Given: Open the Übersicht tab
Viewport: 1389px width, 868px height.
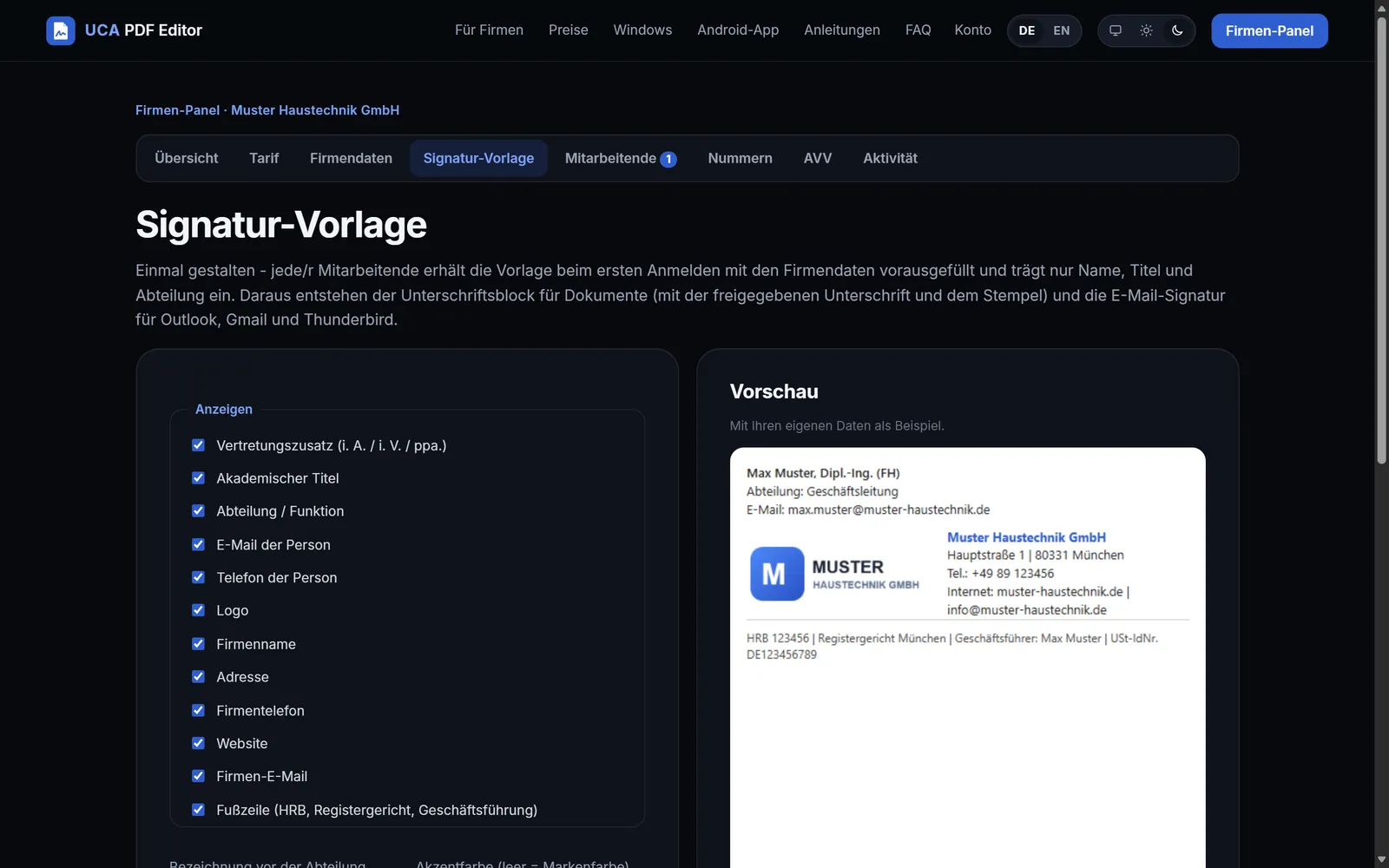Looking at the screenshot, I should point(187,158).
